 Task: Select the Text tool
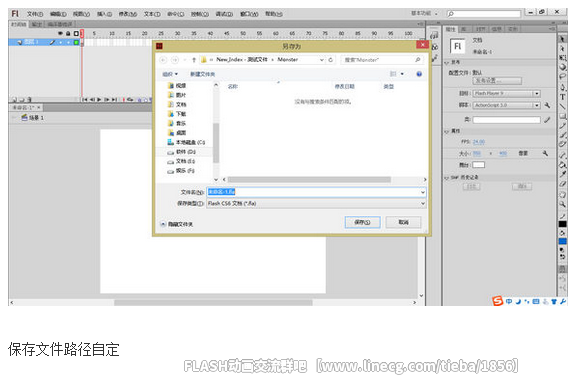[x=562, y=97]
